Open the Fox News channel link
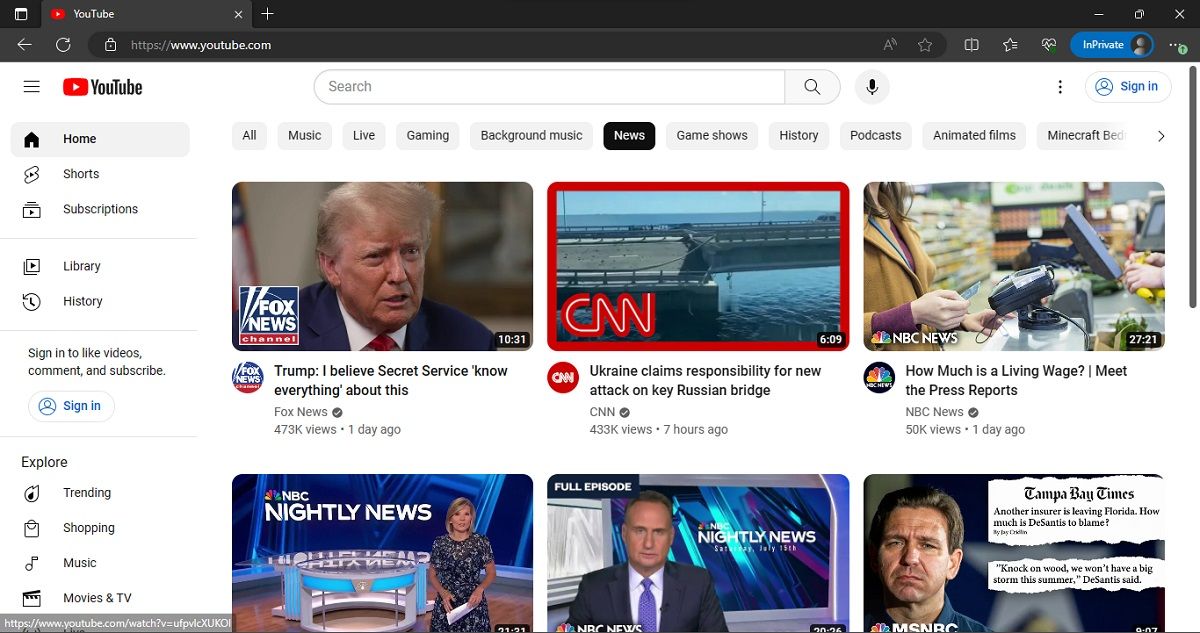 [x=300, y=411]
